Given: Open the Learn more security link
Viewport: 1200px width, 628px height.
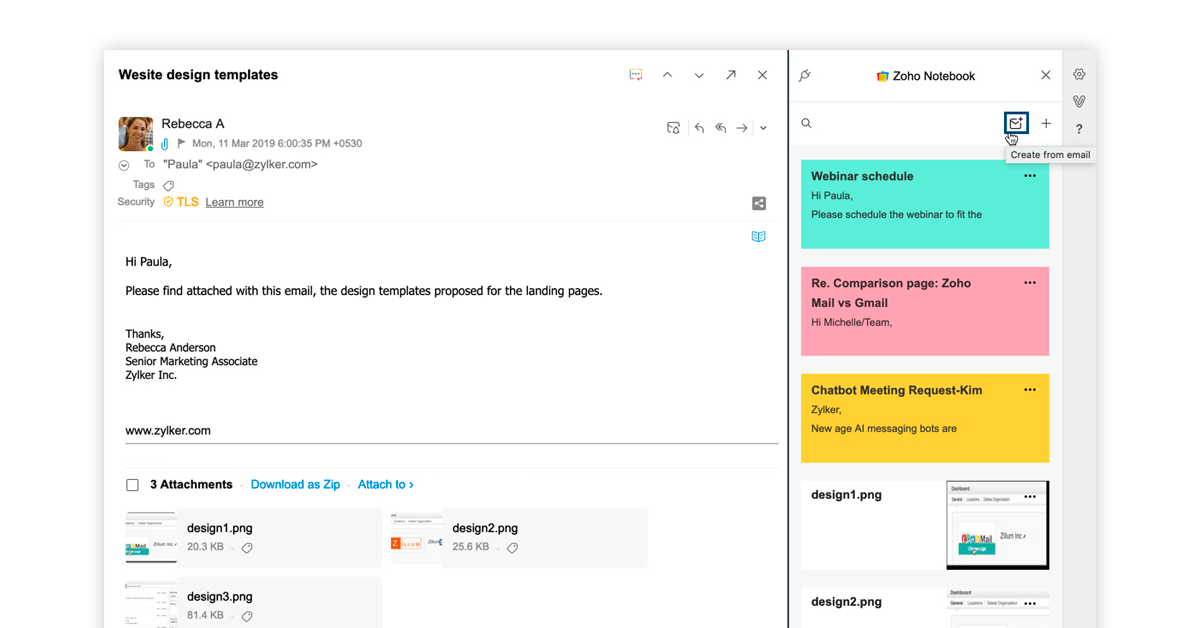Looking at the screenshot, I should (234, 202).
